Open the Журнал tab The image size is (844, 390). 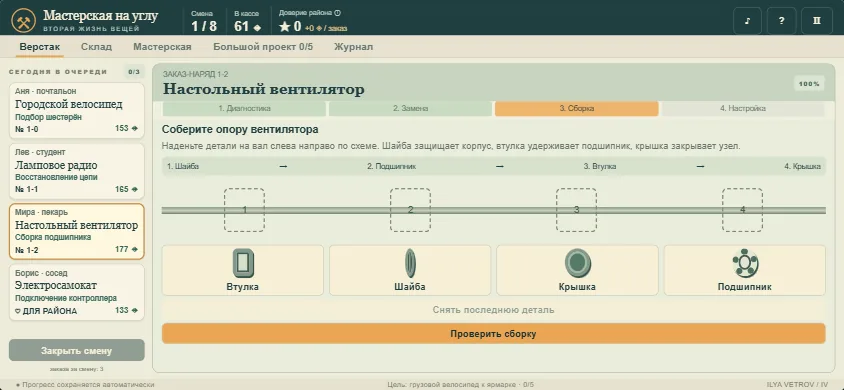coord(354,47)
